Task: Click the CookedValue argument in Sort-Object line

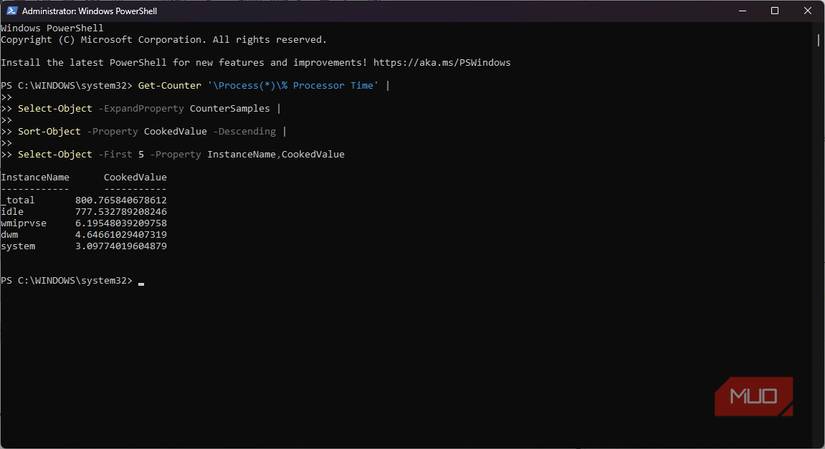Action: coord(175,132)
